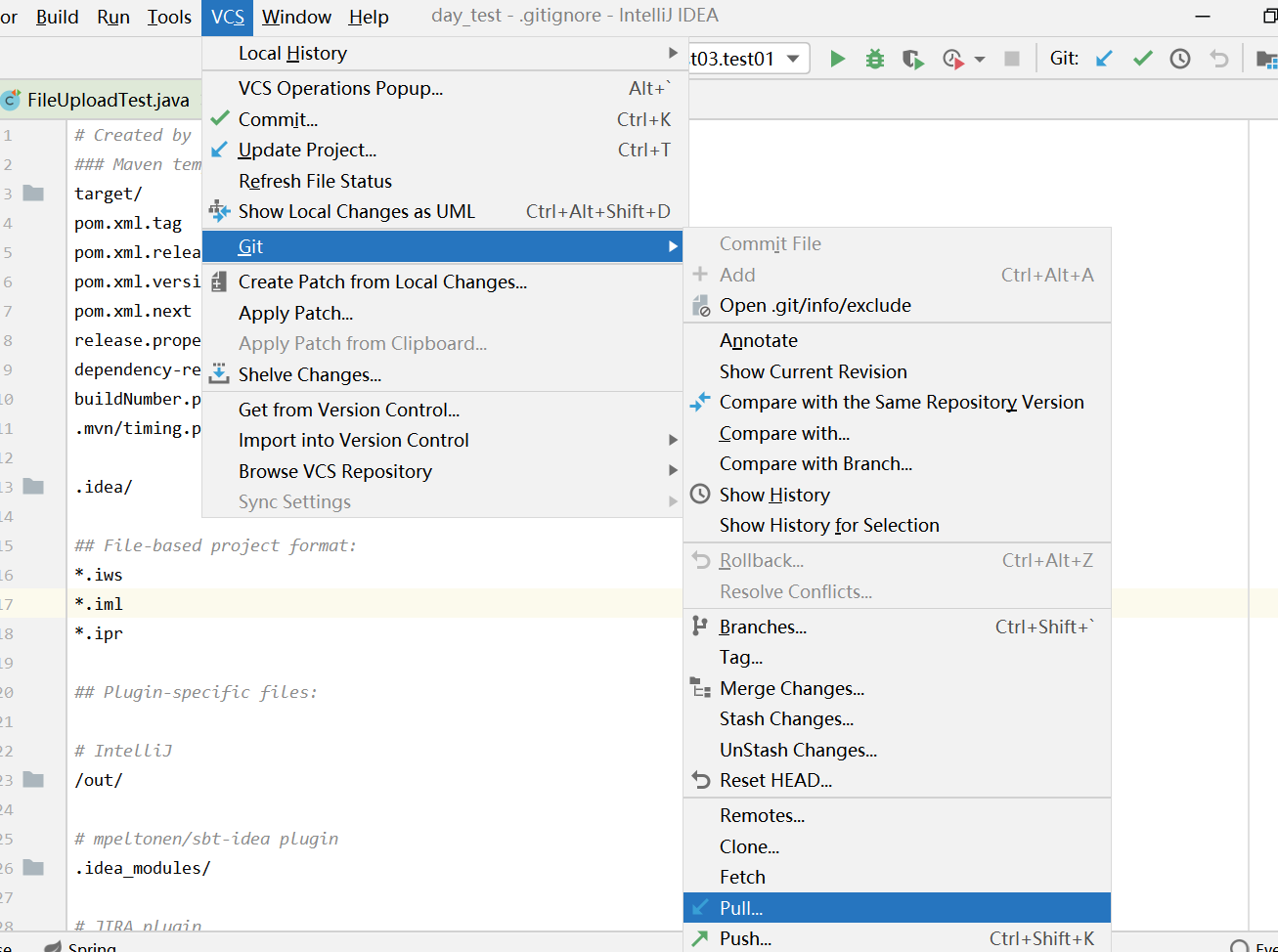The image size is (1278, 952).
Task: Choose Merge Changes... item
Action: pyautogui.click(x=897, y=688)
